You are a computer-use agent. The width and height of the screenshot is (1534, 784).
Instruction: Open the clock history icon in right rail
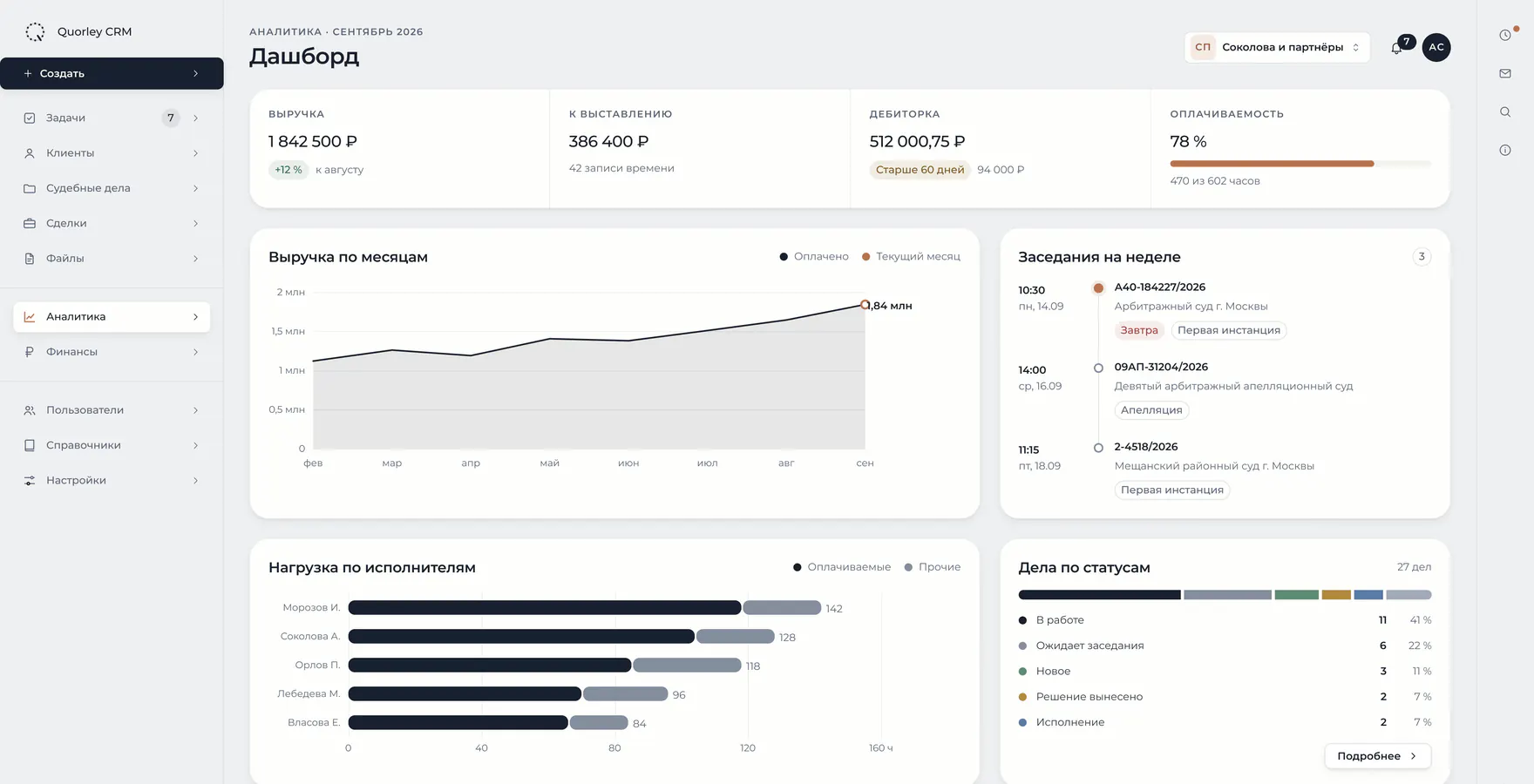pos(1505,35)
